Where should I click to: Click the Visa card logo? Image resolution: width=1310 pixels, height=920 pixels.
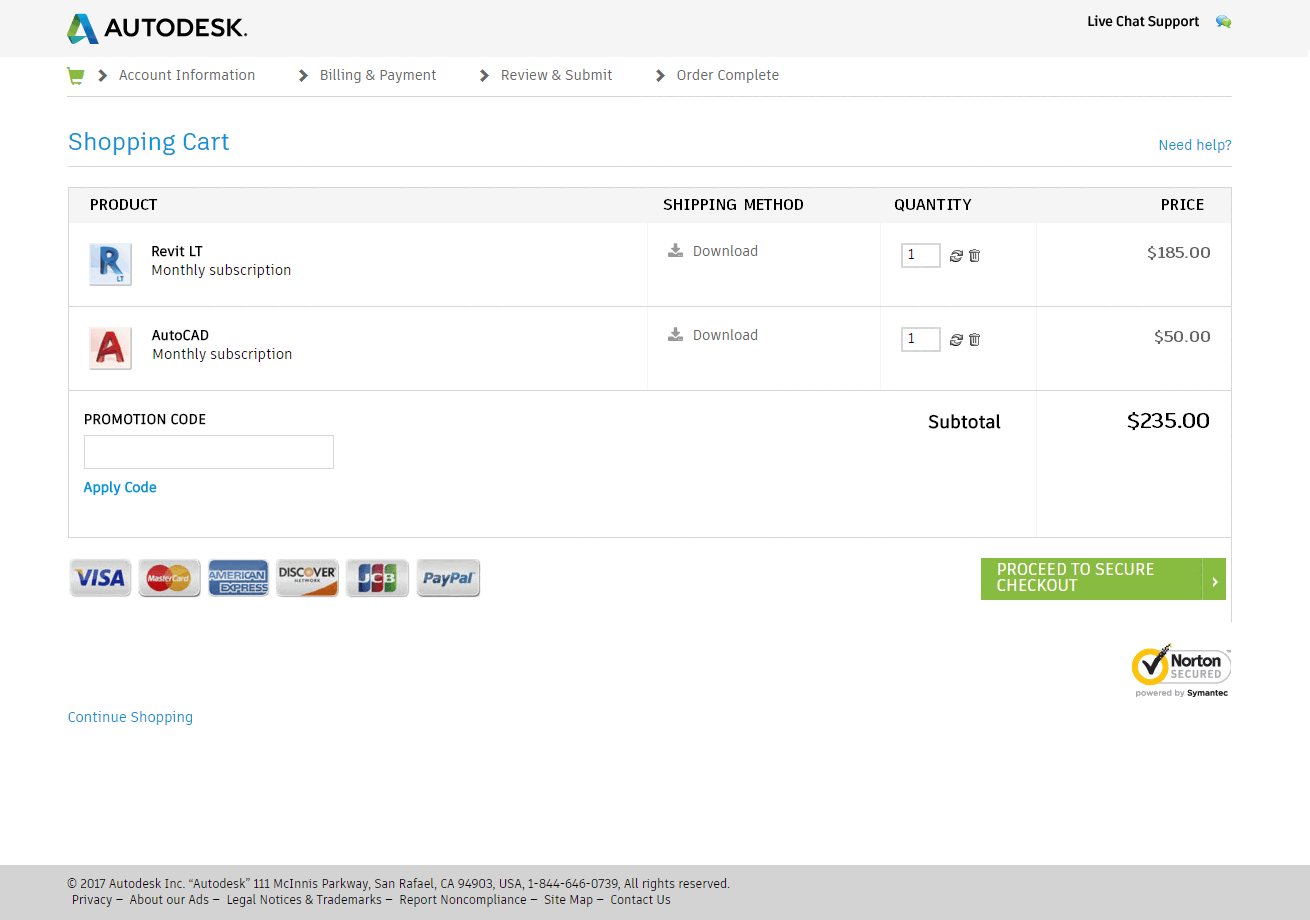[100, 578]
